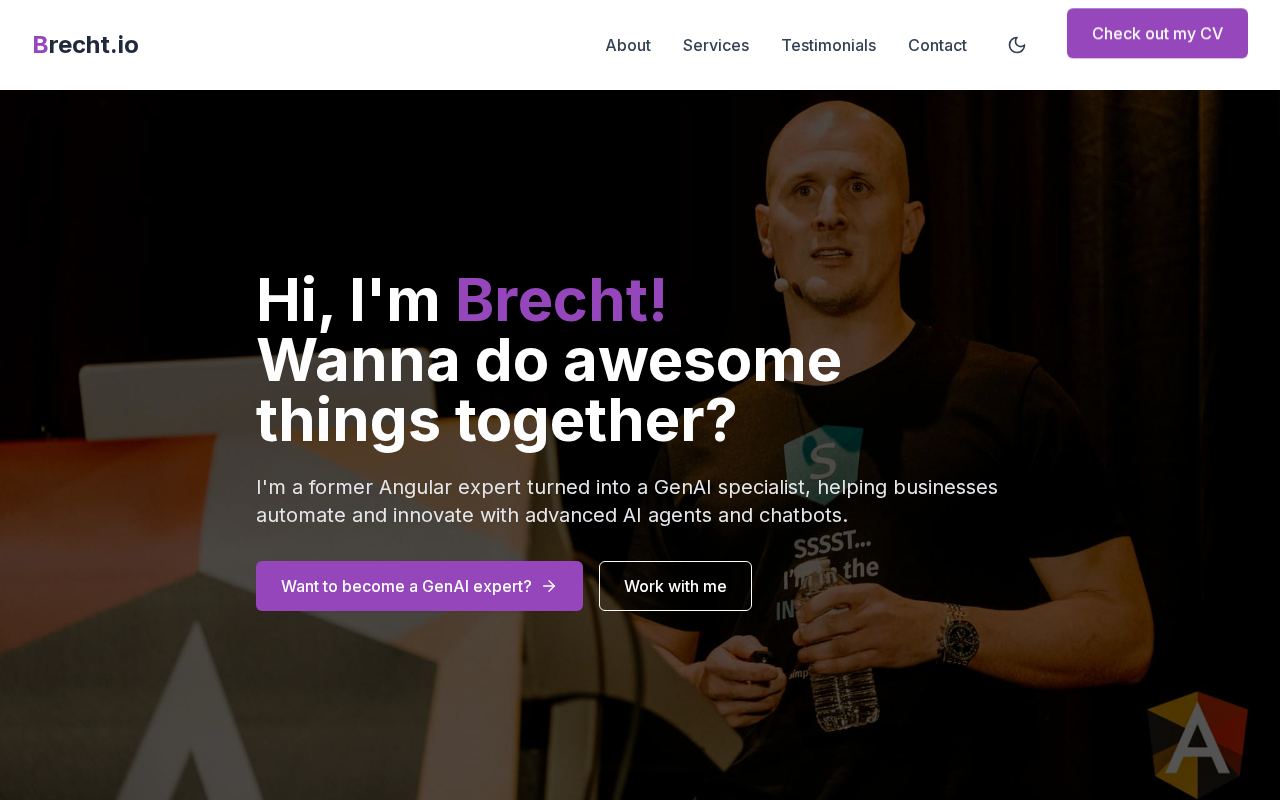
Task: Toggle dark mode with the moon icon
Action: (1017, 45)
